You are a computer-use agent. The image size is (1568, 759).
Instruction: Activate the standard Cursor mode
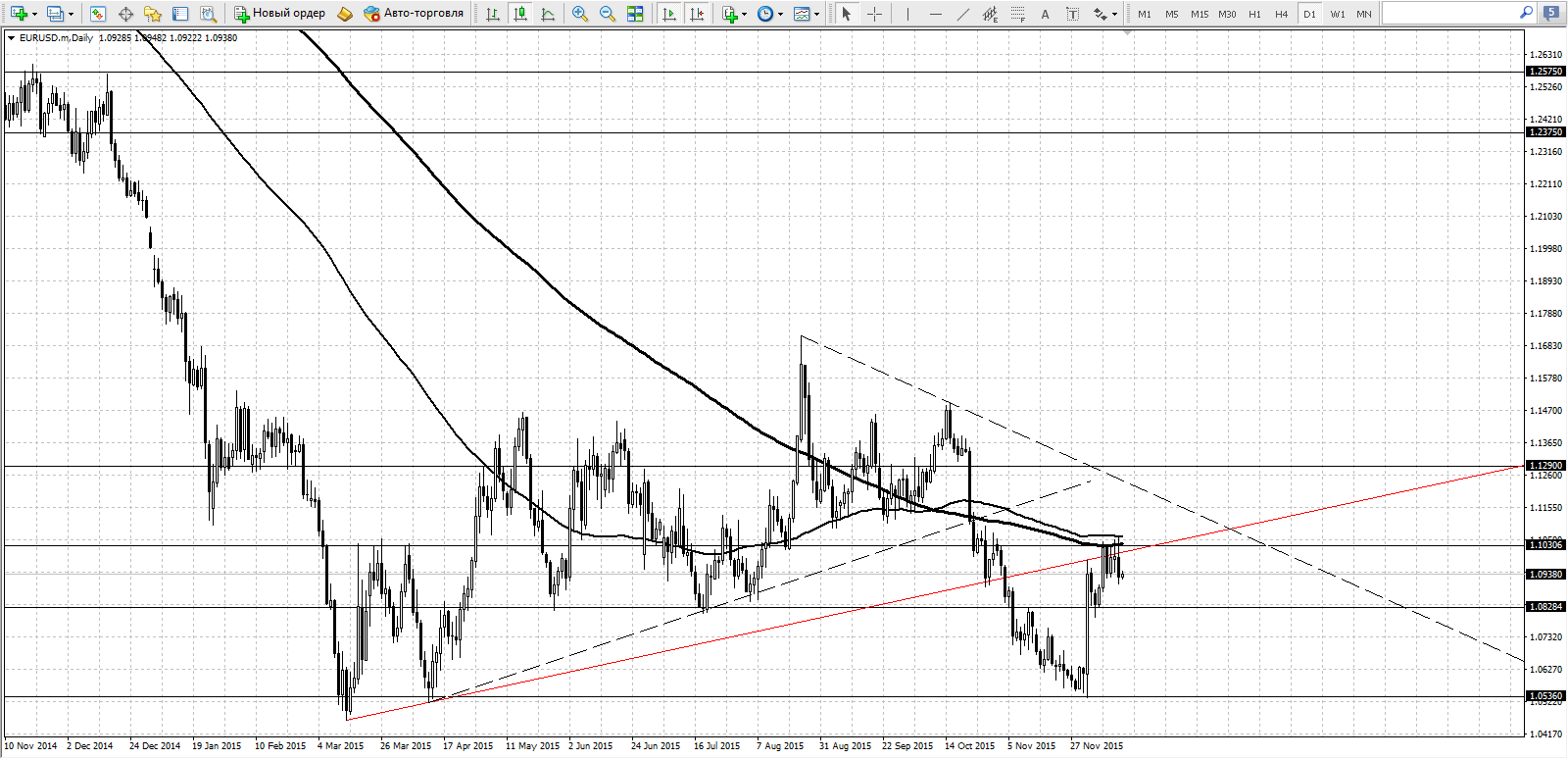pos(847,14)
